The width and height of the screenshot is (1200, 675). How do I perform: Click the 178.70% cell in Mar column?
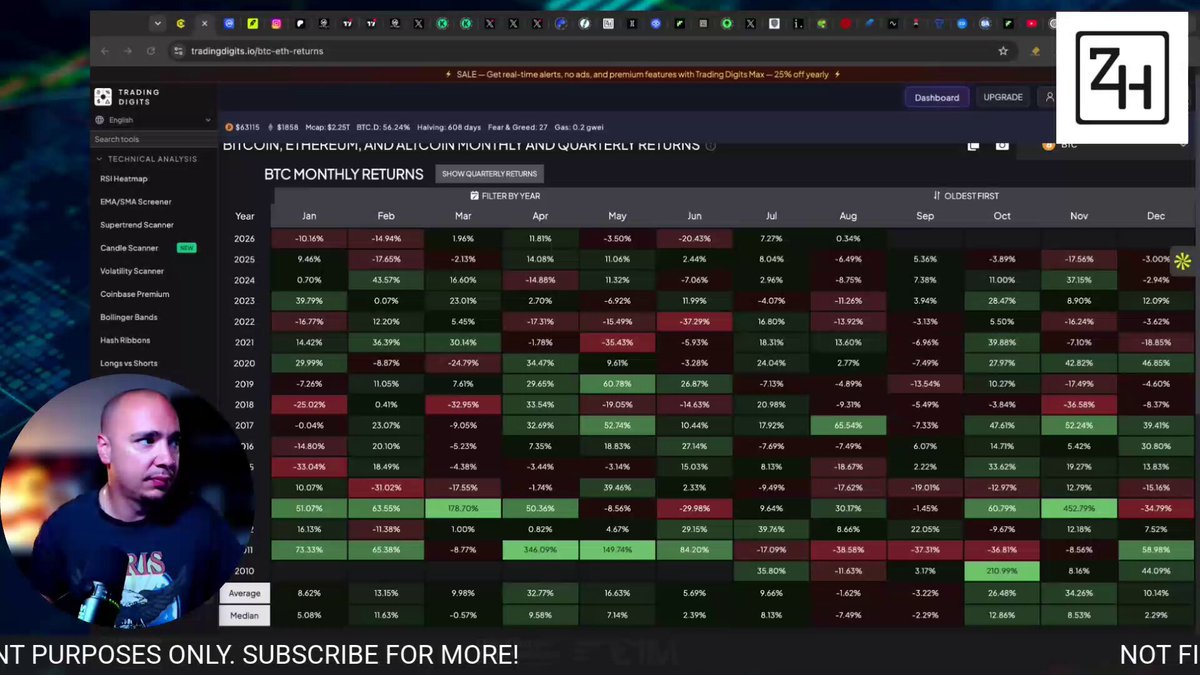[463, 509]
